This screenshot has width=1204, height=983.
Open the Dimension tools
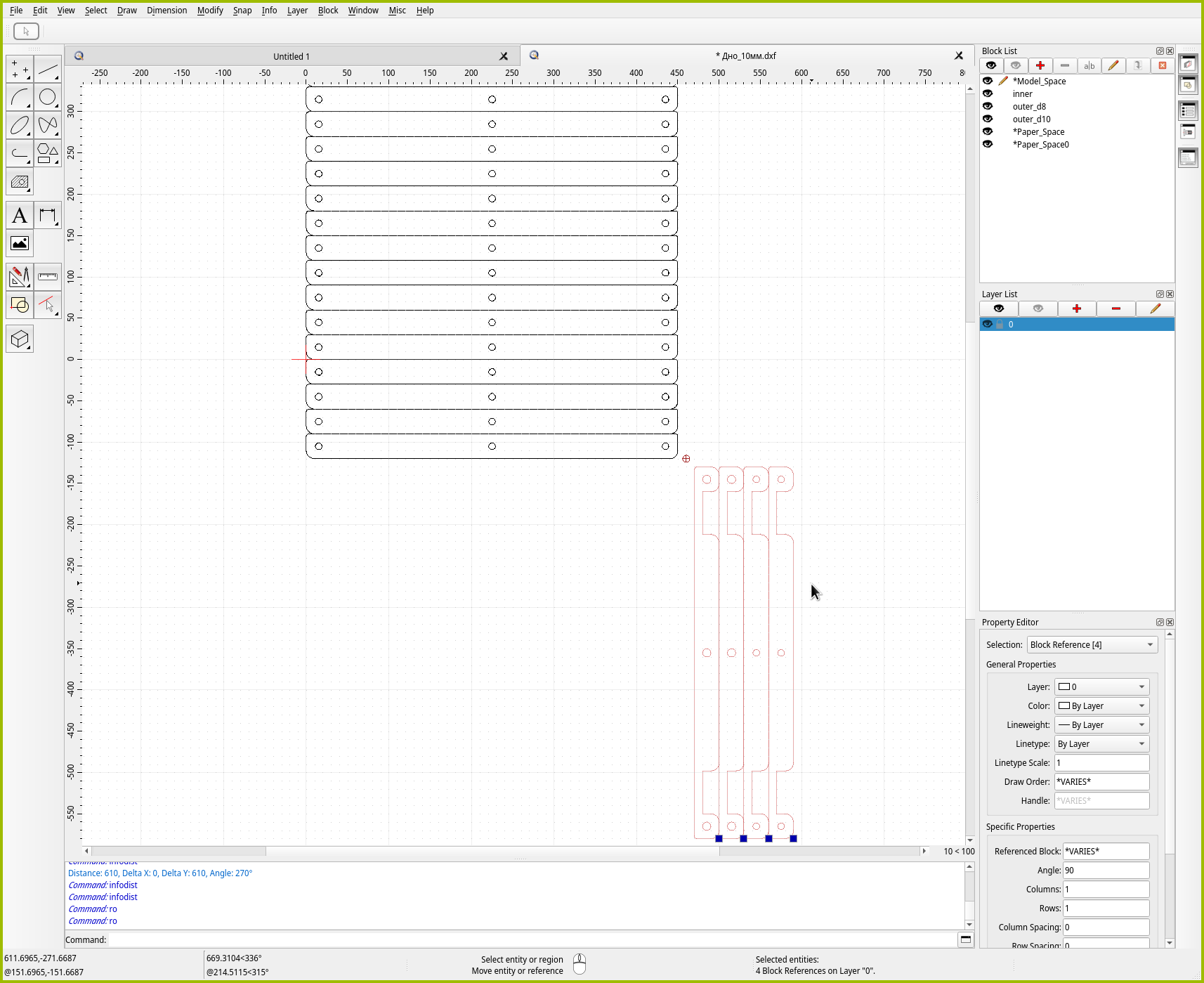coord(48,216)
